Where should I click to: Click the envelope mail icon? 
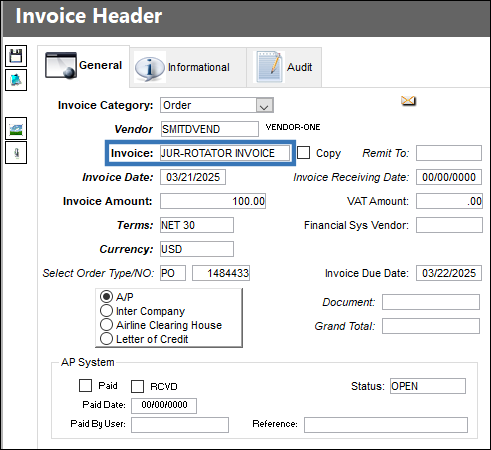click(x=408, y=100)
